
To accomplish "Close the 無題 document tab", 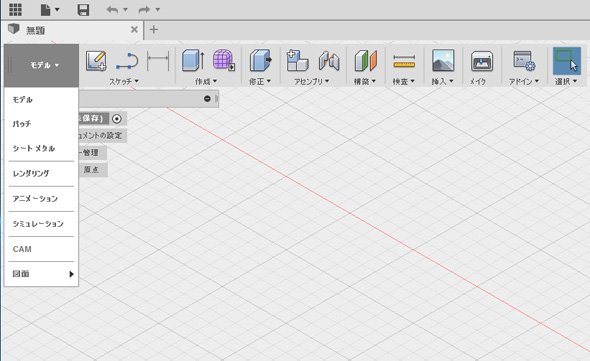I will point(134,29).
